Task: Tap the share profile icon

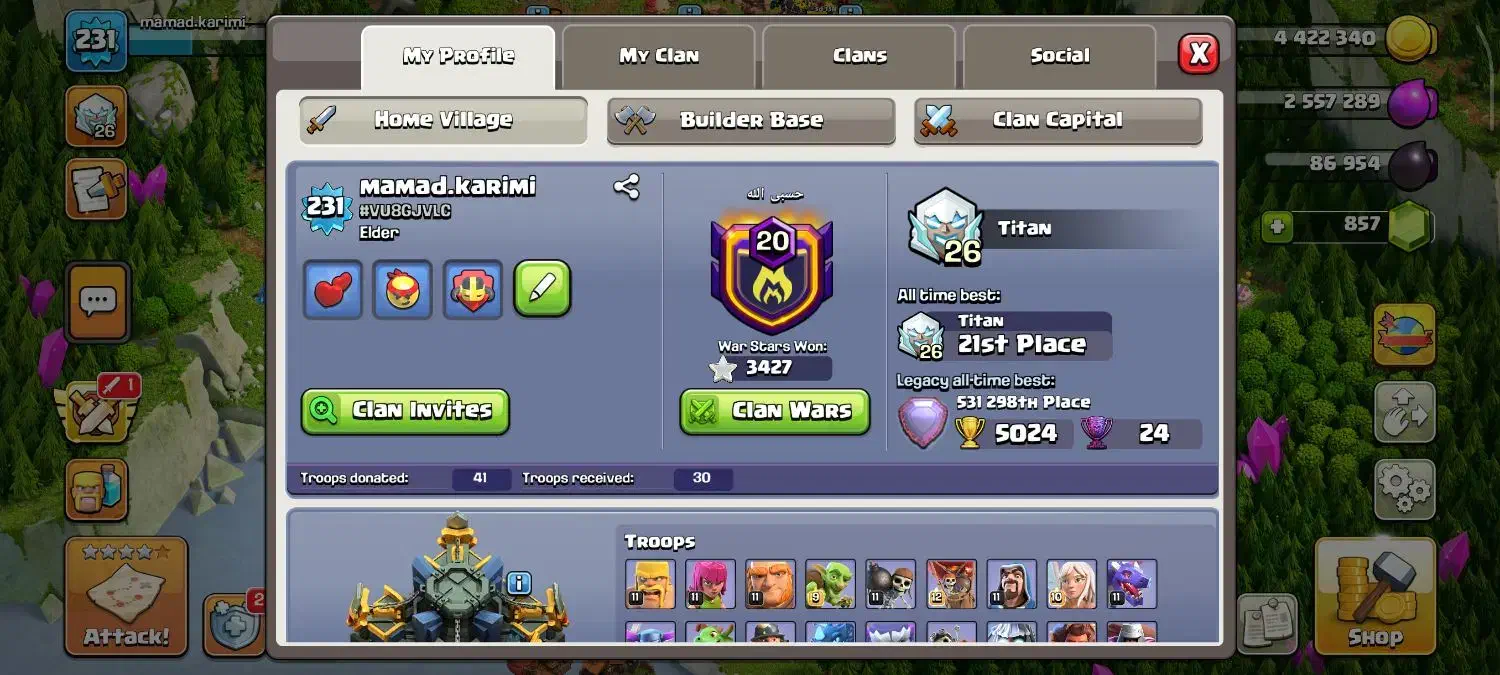Action: (x=627, y=187)
